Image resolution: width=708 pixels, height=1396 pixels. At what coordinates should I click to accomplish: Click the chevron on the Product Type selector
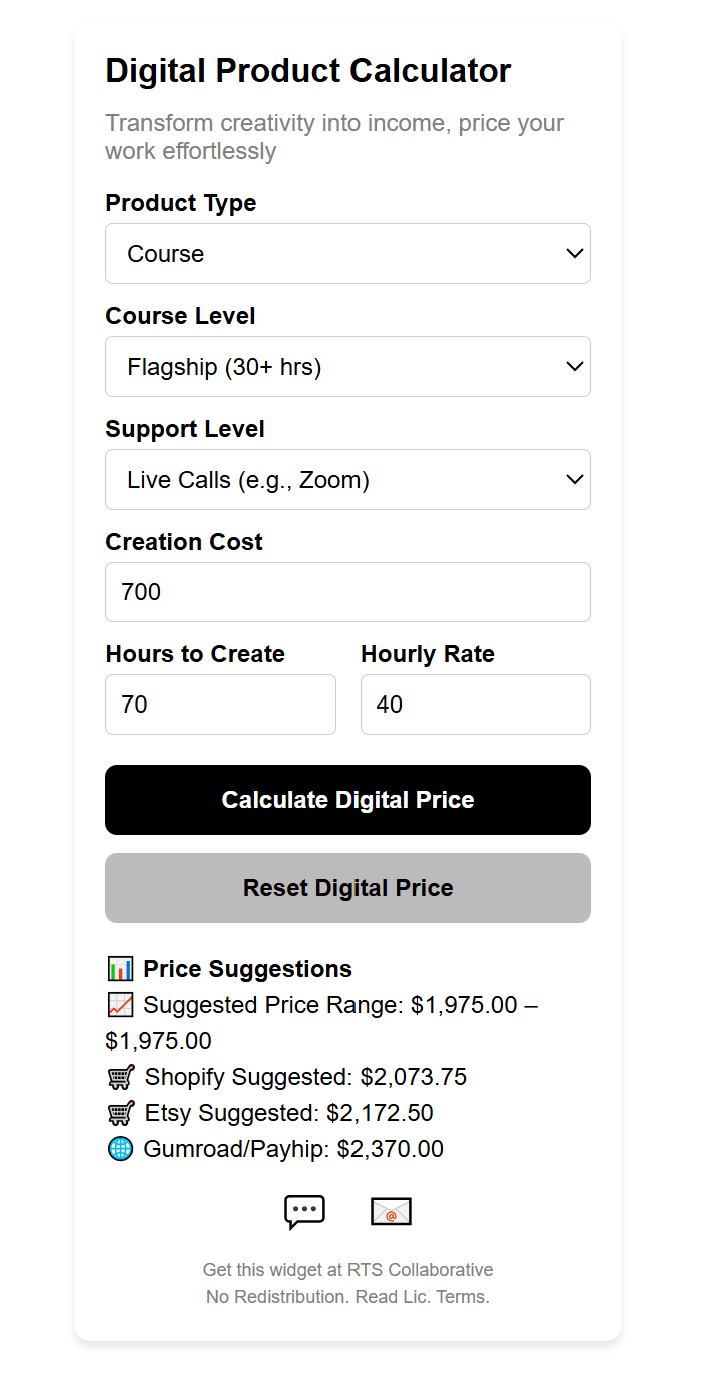point(575,253)
